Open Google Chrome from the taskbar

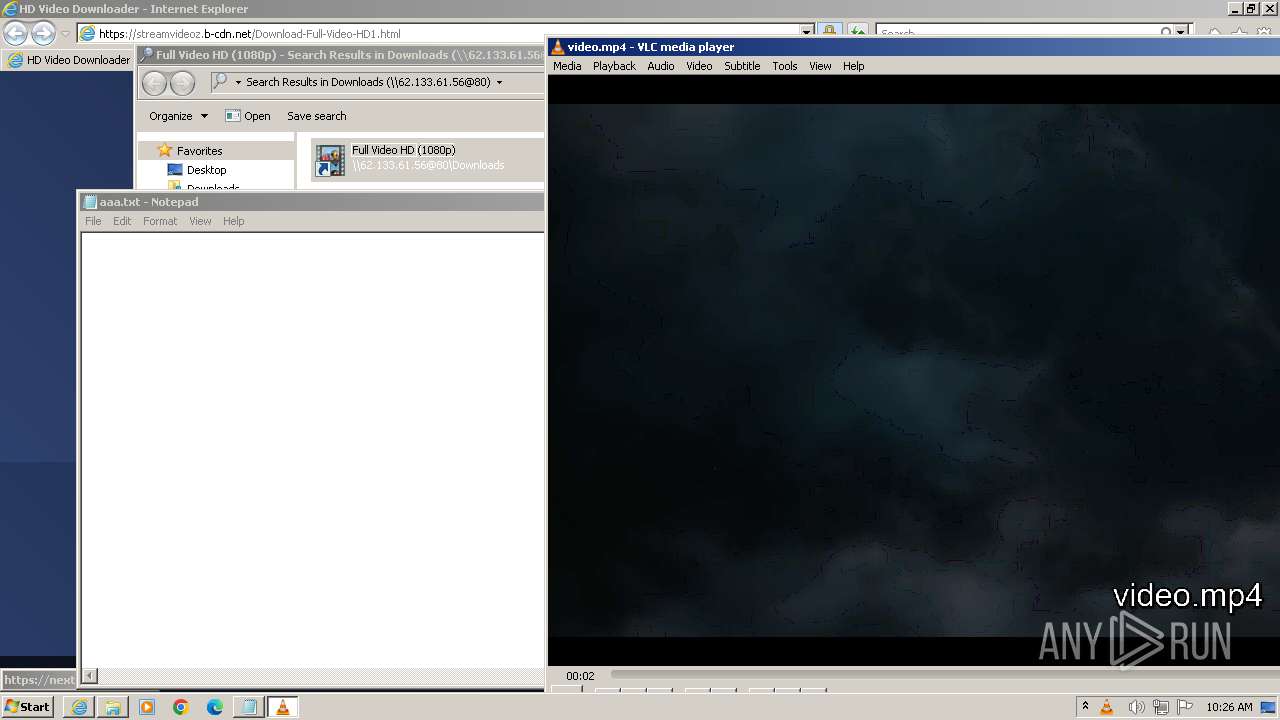pos(181,707)
